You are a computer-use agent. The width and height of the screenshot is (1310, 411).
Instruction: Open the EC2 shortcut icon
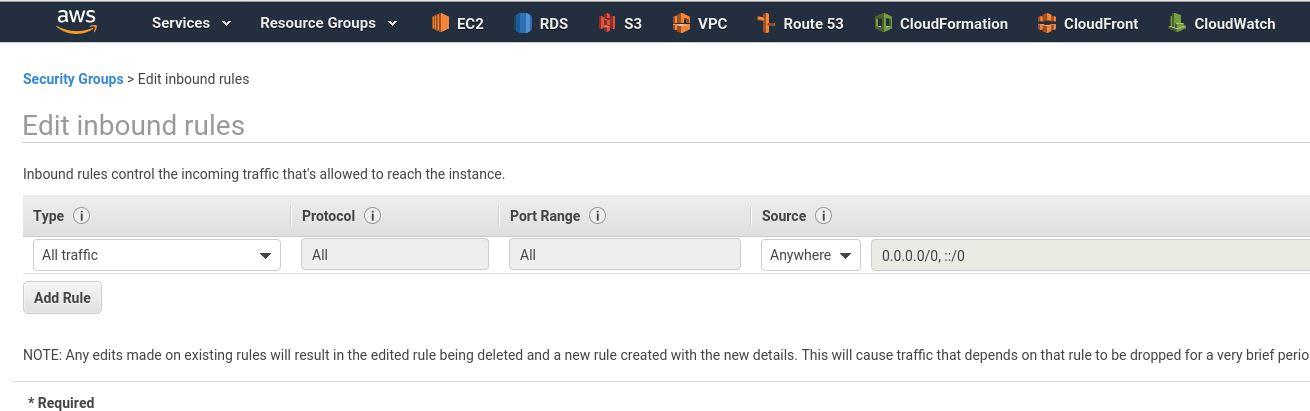click(440, 23)
